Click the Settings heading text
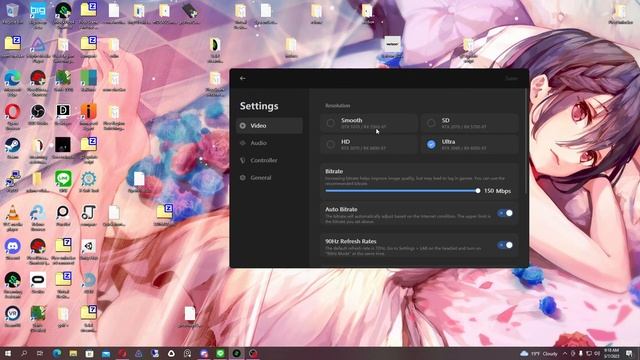The image size is (640, 360). 259,106
